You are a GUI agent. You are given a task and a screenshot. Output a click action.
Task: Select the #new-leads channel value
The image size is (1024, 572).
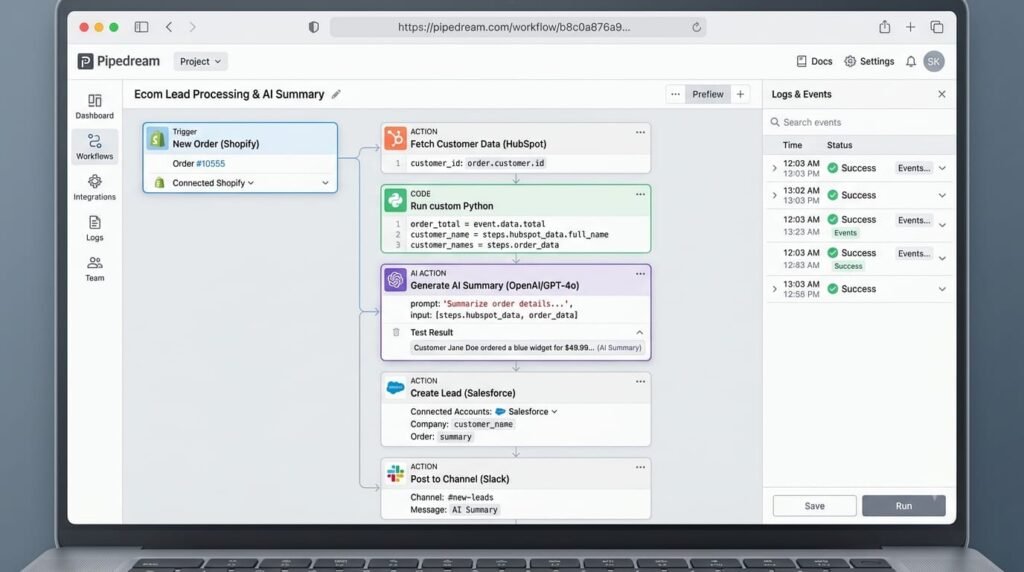pyautogui.click(x=470, y=498)
